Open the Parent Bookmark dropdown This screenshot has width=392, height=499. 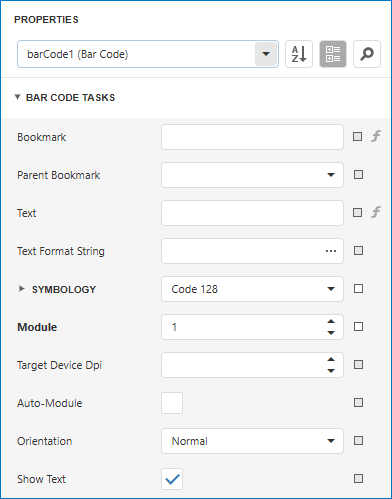[x=252, y=175]
